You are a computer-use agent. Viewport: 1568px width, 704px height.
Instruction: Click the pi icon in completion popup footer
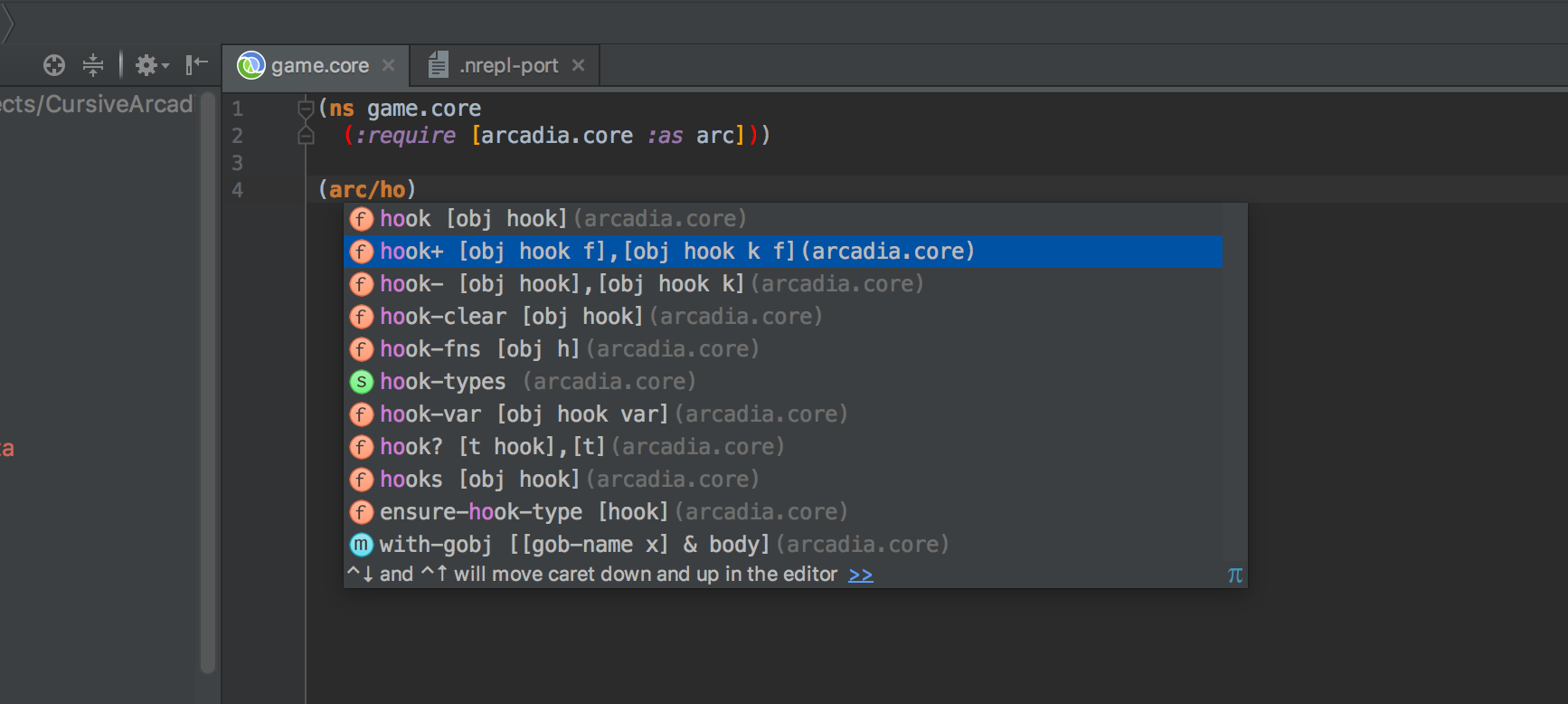[1235, 575]
